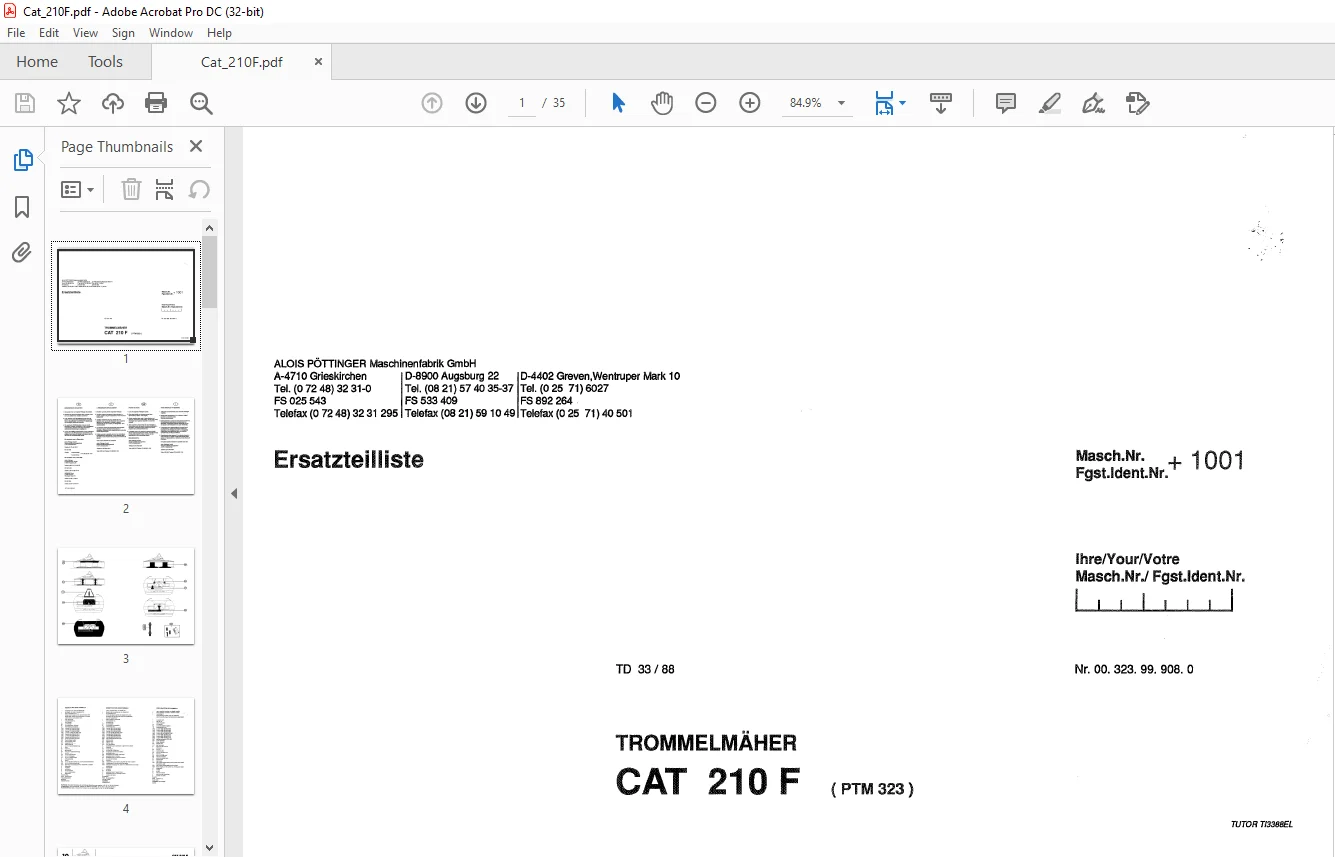Open the Sign menu
The width and height of the screenshot is (1335, 857).
123,33
